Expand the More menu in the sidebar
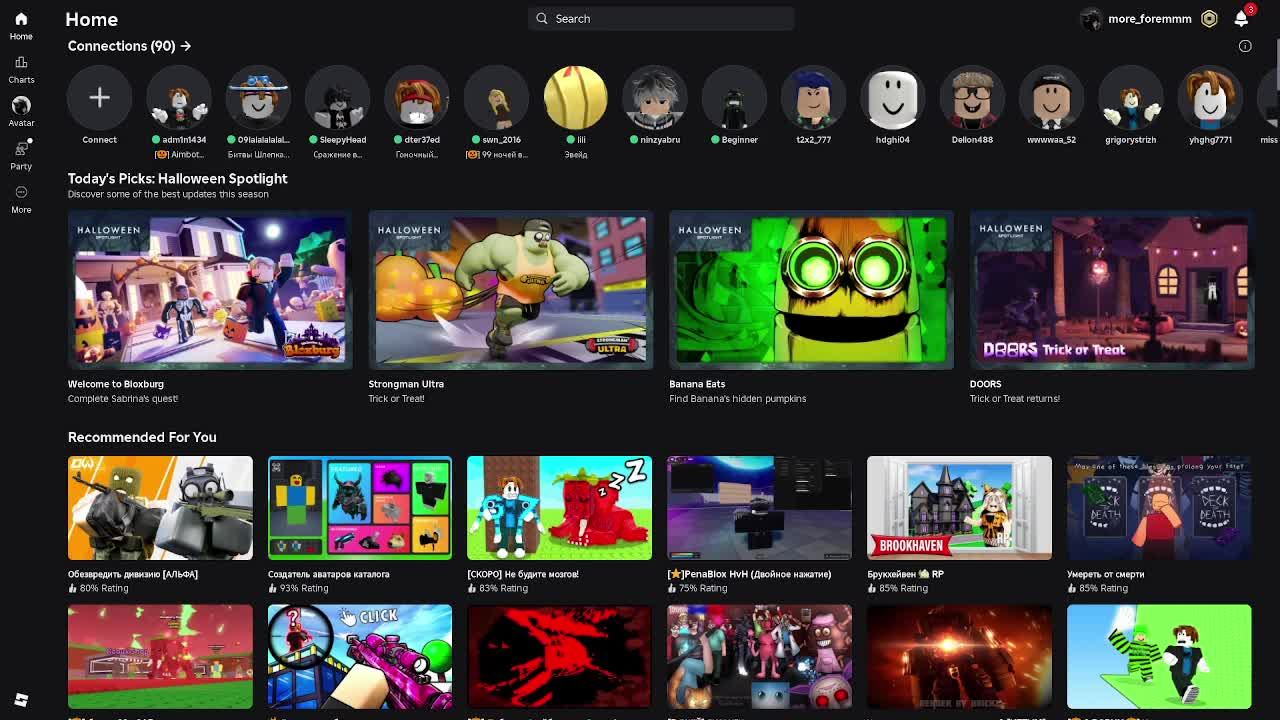 click(21, 199)
